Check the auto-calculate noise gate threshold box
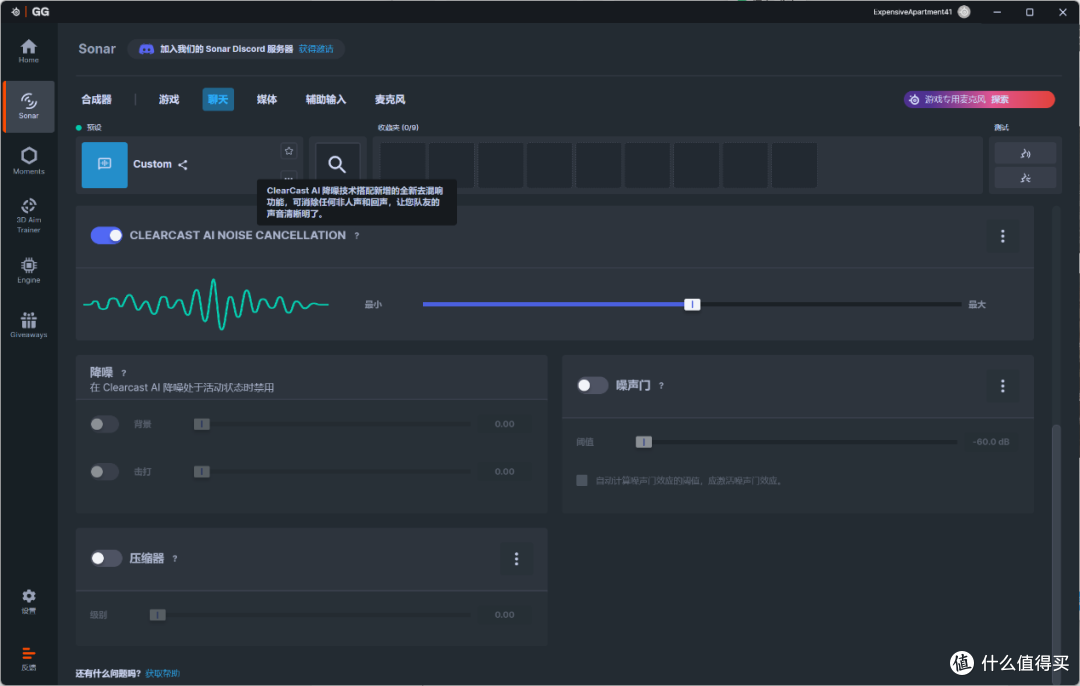 pos(582,480)
